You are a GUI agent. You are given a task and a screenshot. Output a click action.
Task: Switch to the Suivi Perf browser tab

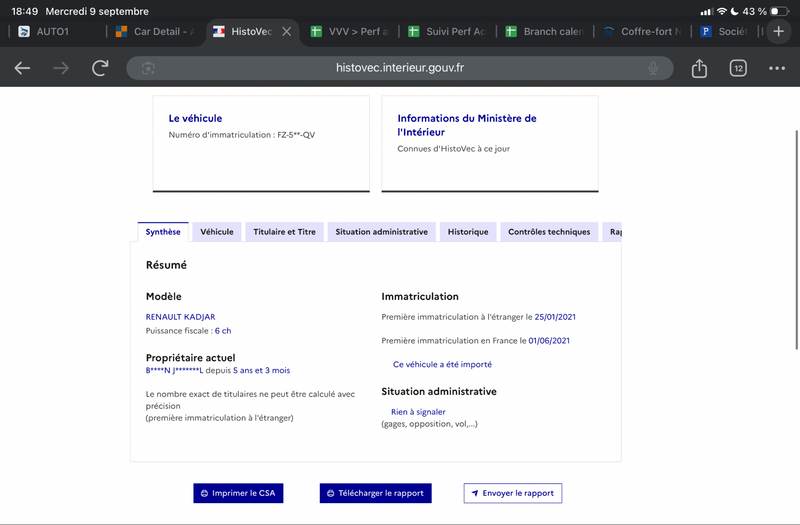[447, 32]
